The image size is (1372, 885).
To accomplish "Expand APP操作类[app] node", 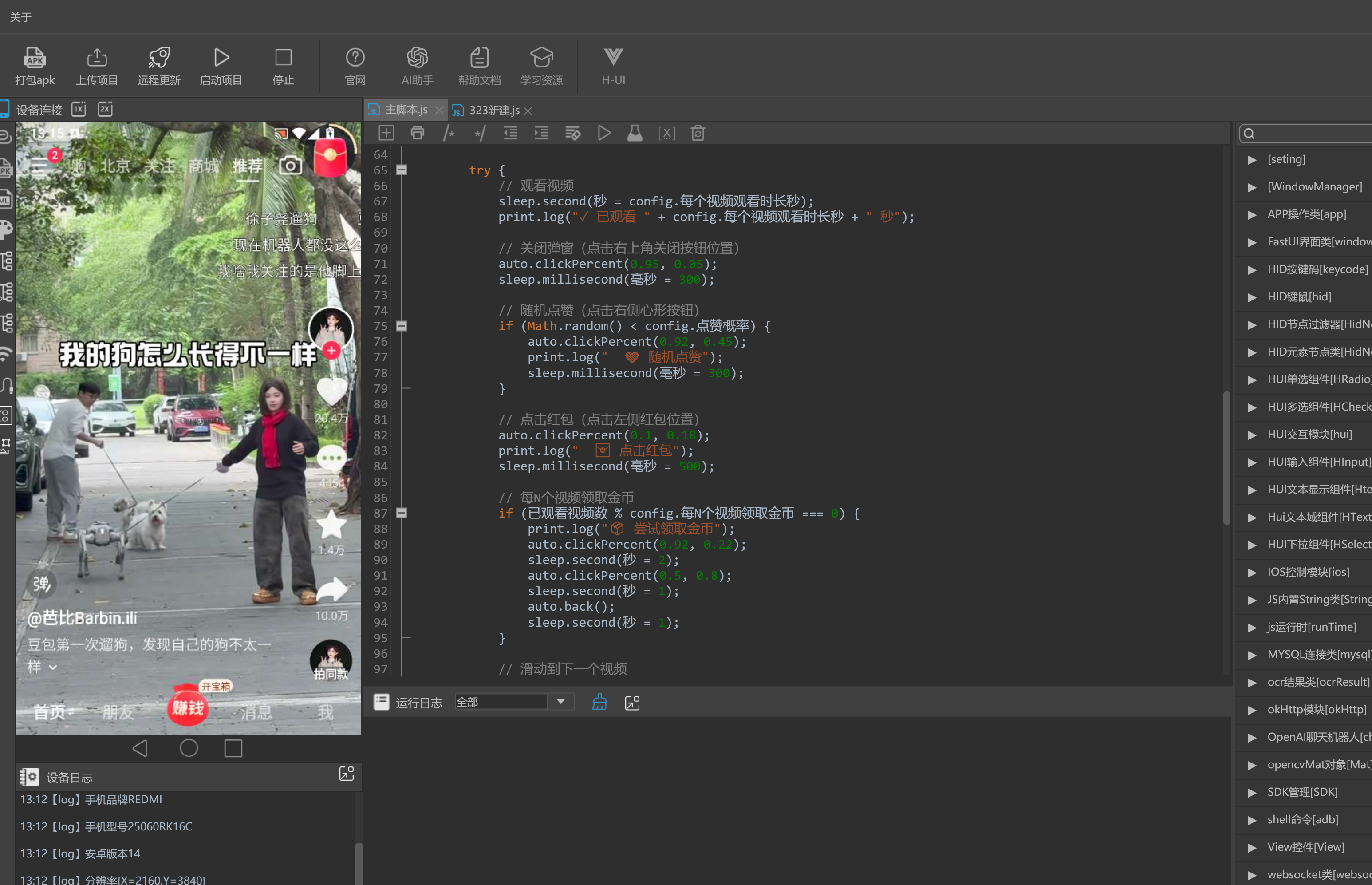I will 1252,215.
